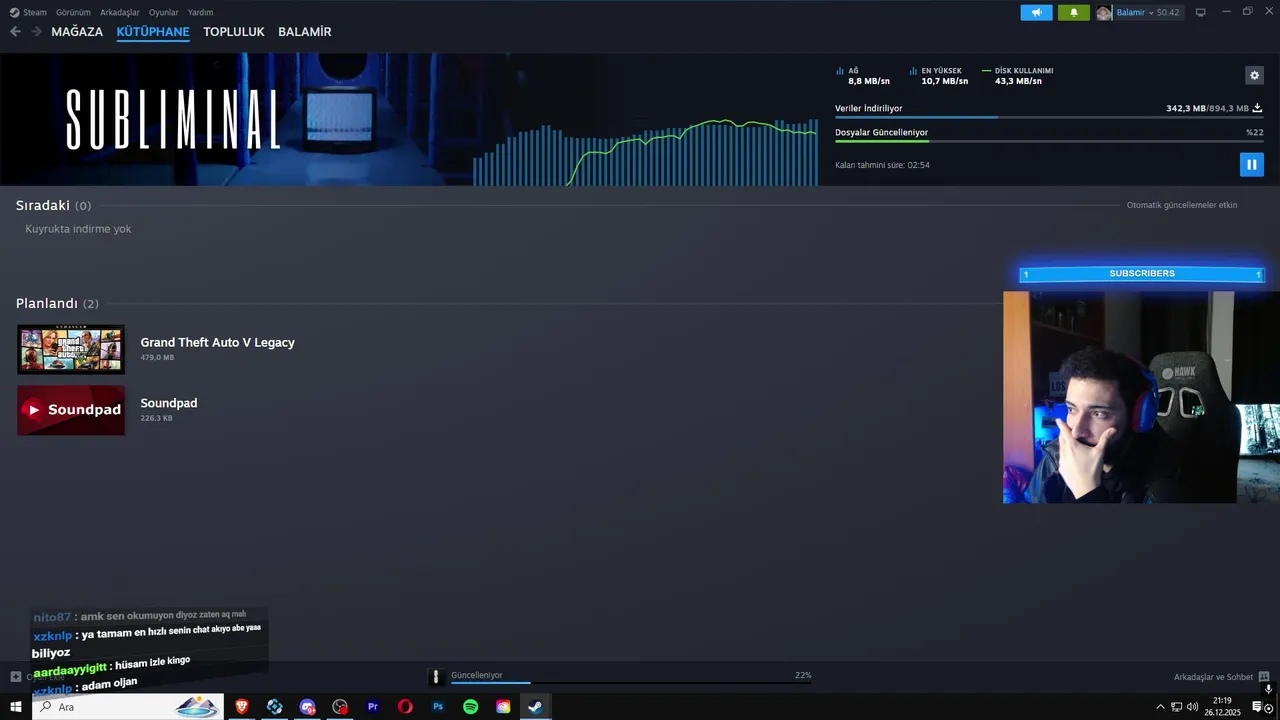This screenshot has height=720, width=1280.
Task: Click the EN YÜKSEK peak speed stat
Action: [x=939, y=76]
